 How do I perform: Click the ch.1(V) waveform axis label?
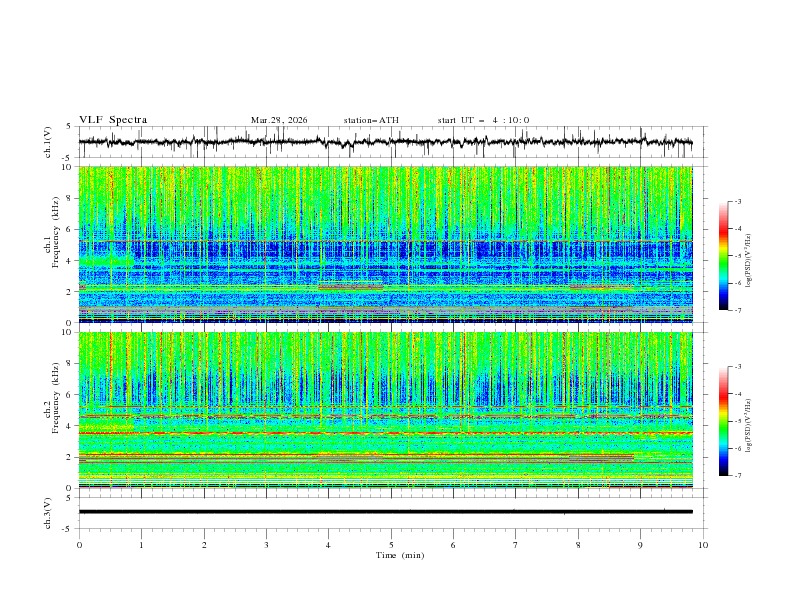(48, 142)
